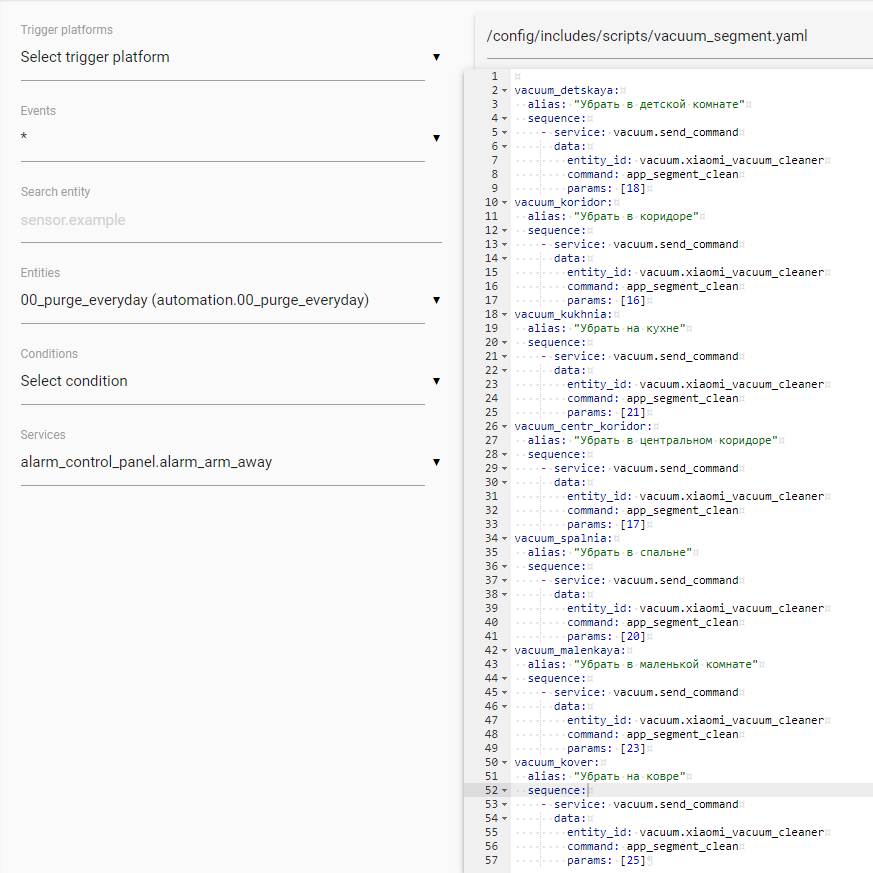The height and width of the screenshot is (873, 873).
Task: Click the Search entity input field
Action: pos(230,219)
